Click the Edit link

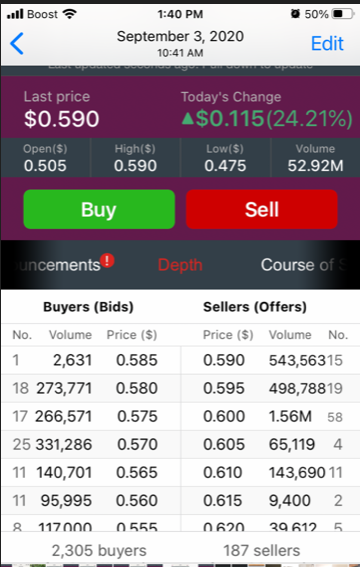[x=327, y=43]
